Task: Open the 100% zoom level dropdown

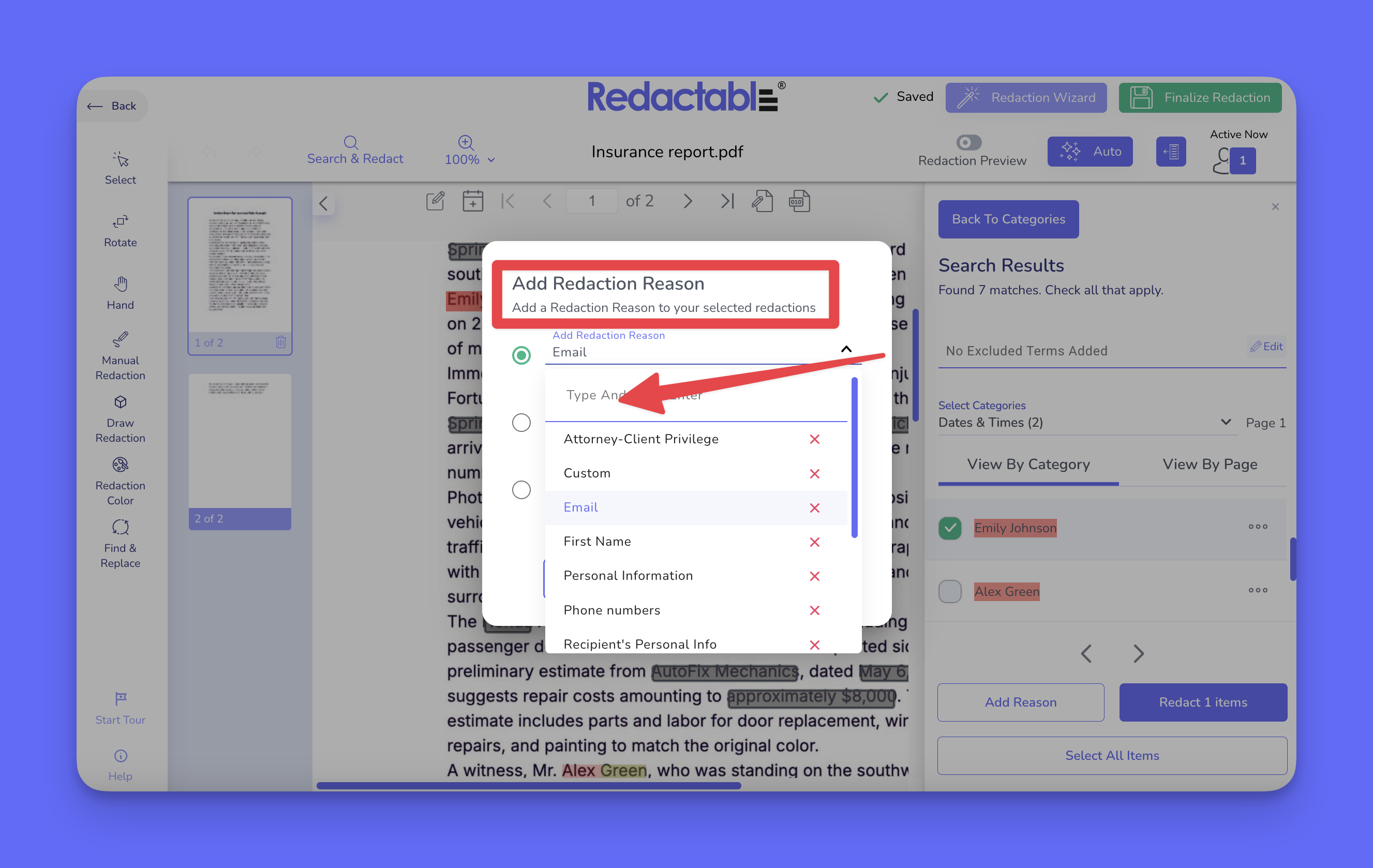Action: (x=469, y=159)
